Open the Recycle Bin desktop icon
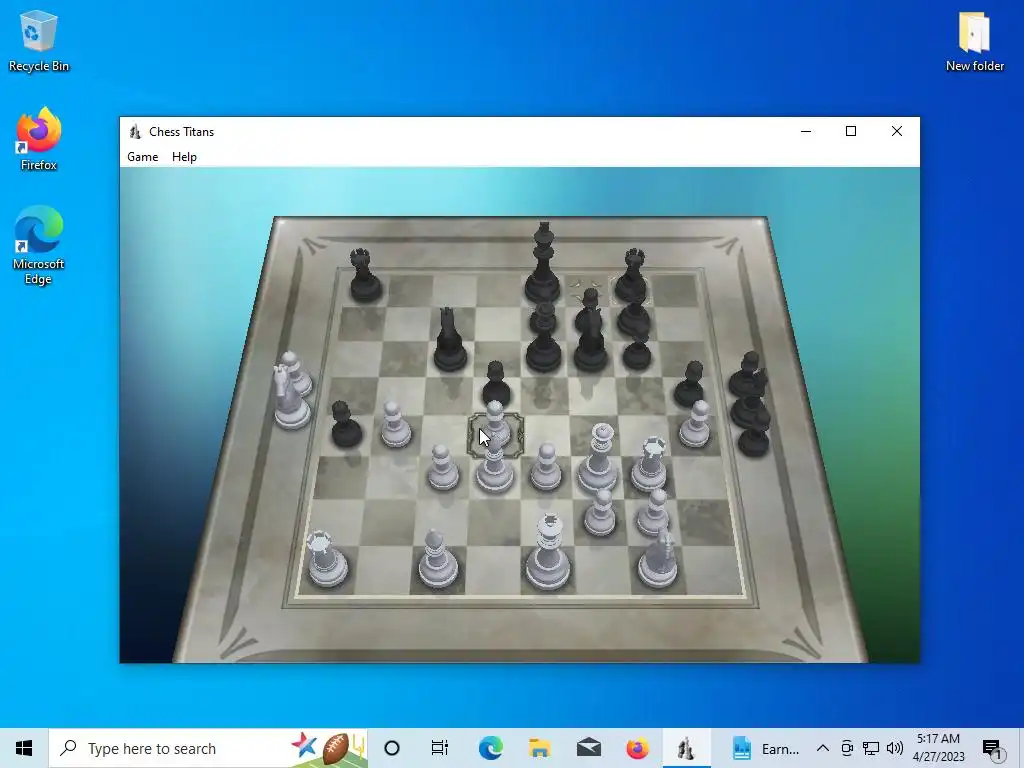 pos(39,41)
